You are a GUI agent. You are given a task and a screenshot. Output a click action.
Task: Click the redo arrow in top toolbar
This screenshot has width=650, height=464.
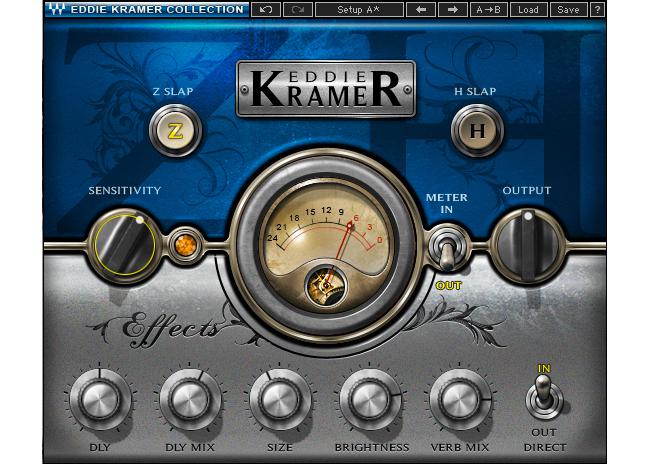(297, 10)
